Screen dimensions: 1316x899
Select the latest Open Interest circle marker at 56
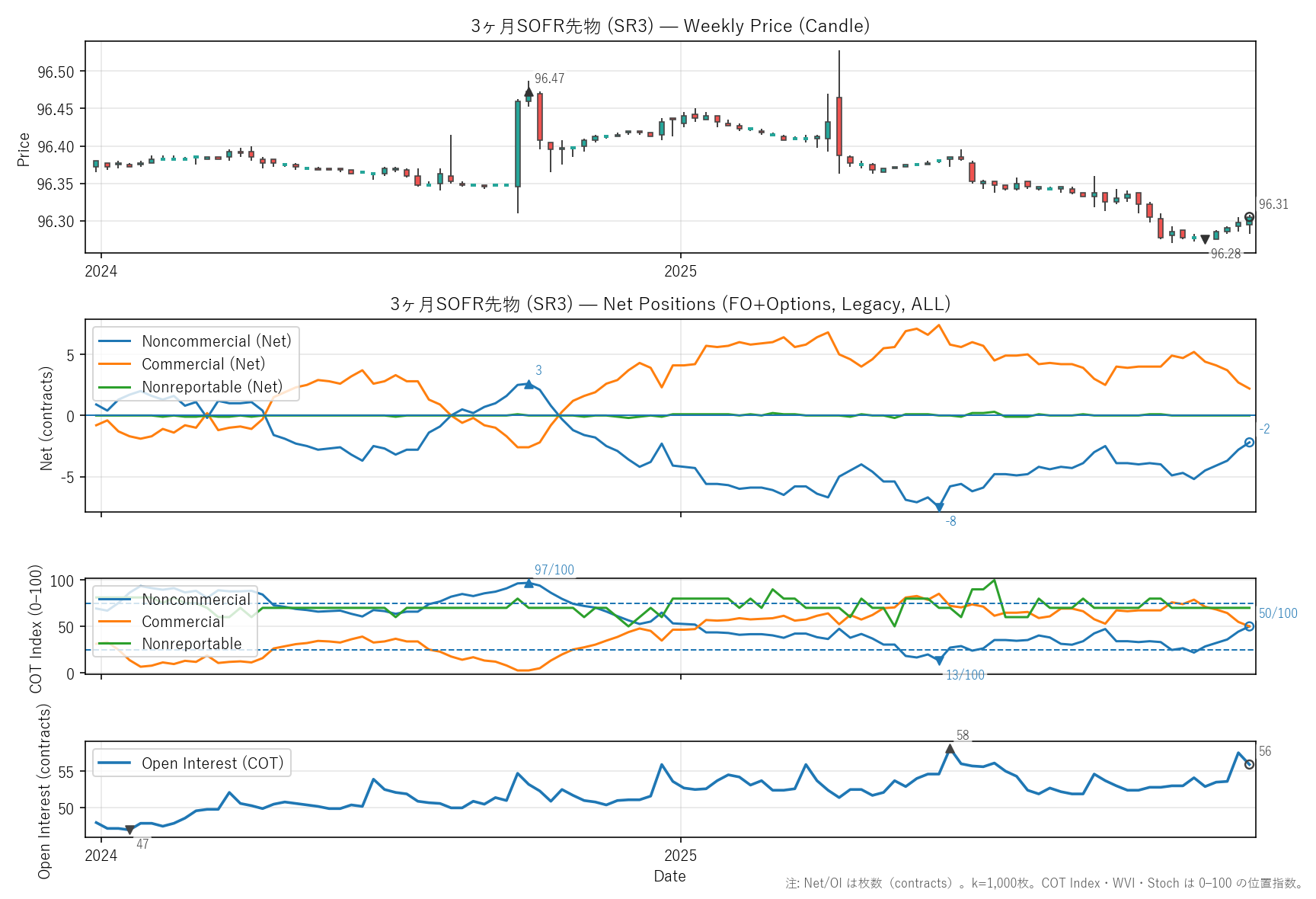[1249, 764]
